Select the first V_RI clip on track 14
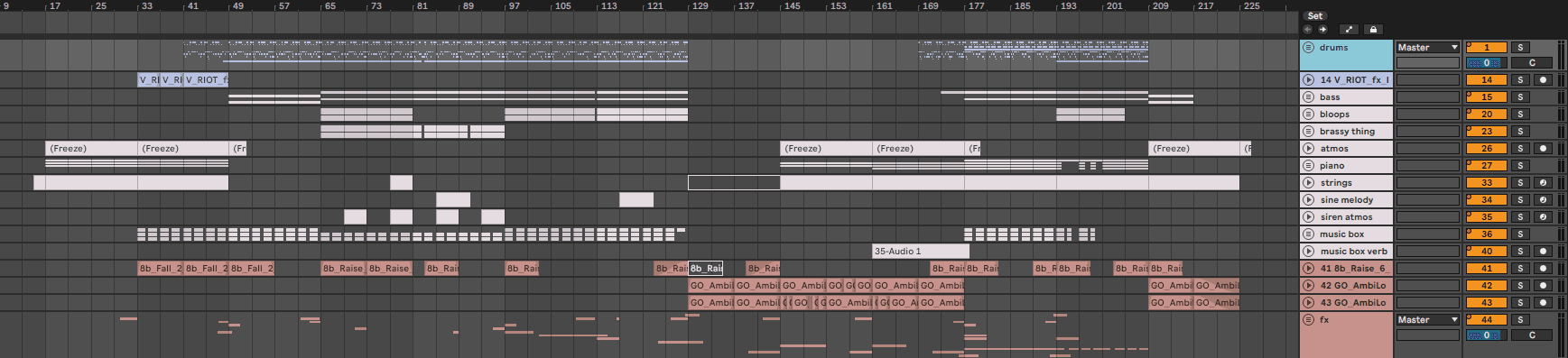1568x358 pixels. click(x=149, y=80)
